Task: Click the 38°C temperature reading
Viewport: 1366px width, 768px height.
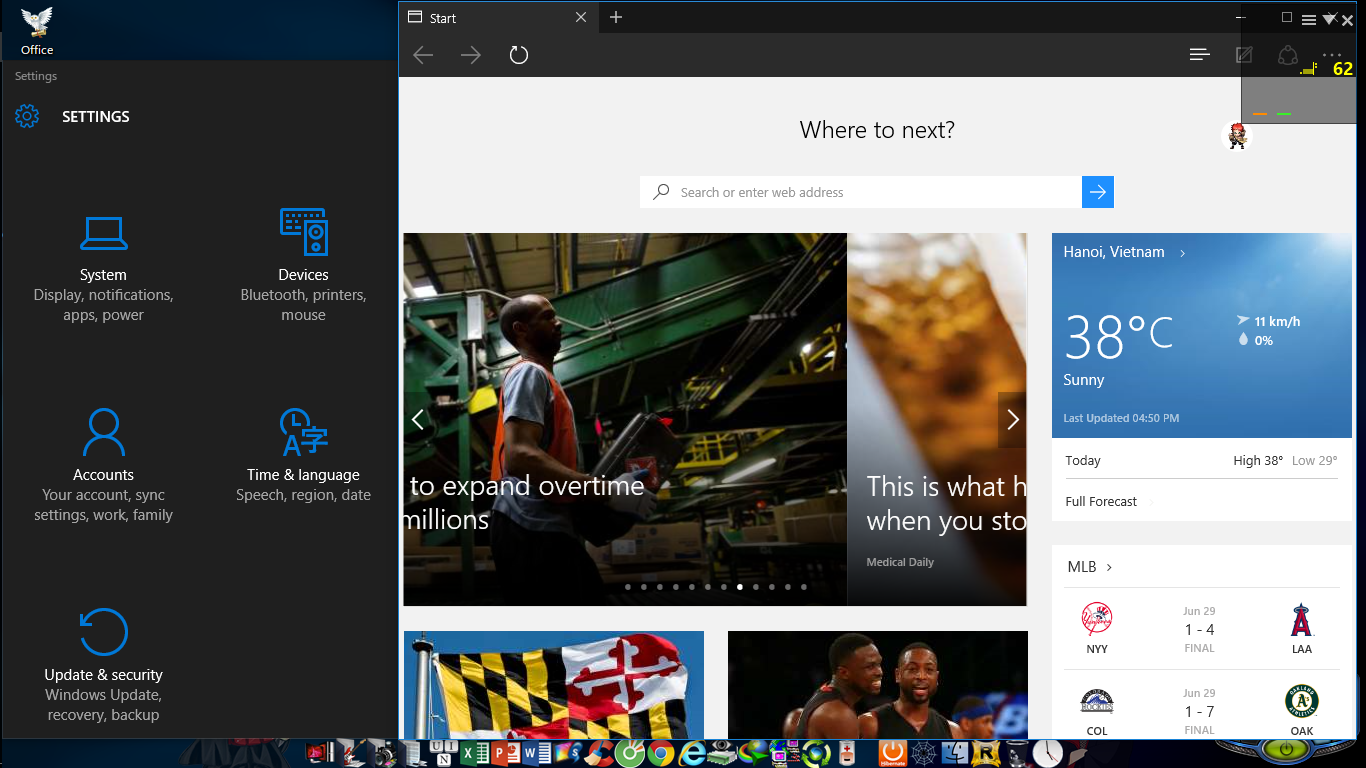Action: point(1118,336)
